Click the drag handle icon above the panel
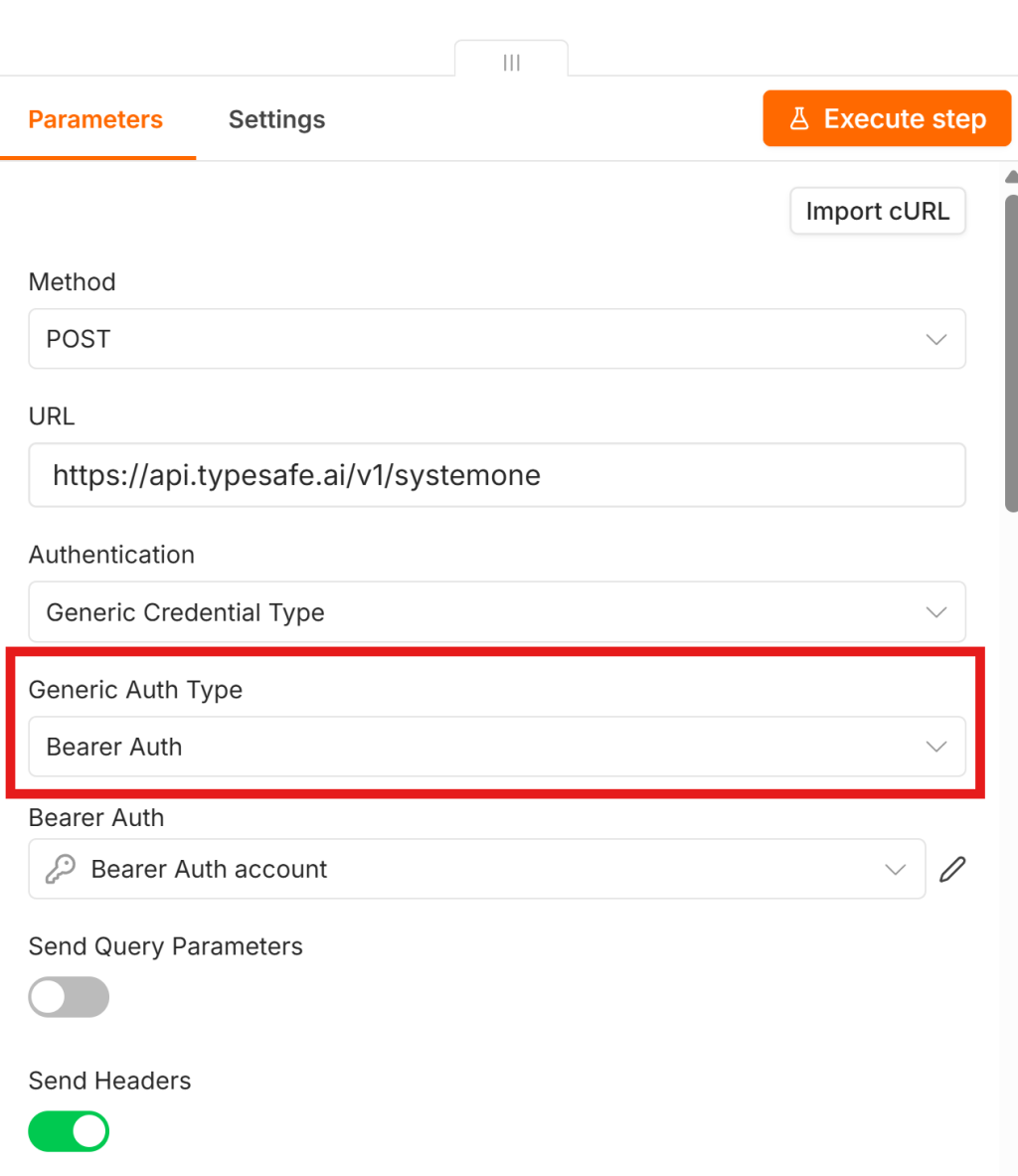 tap(512, 63)
